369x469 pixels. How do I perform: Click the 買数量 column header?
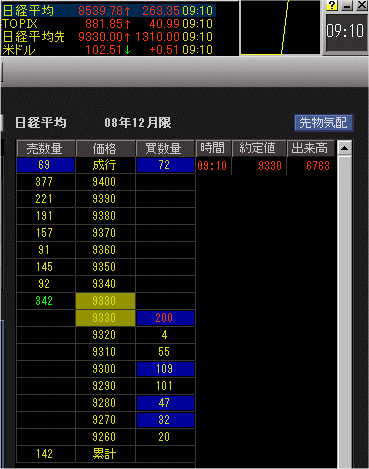pos(165,148)
